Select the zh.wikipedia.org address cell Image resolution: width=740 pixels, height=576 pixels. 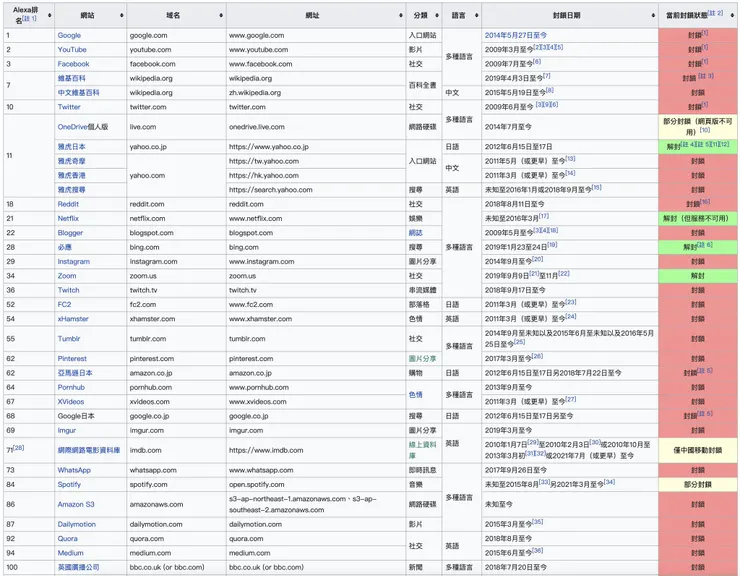pos(316,93)
